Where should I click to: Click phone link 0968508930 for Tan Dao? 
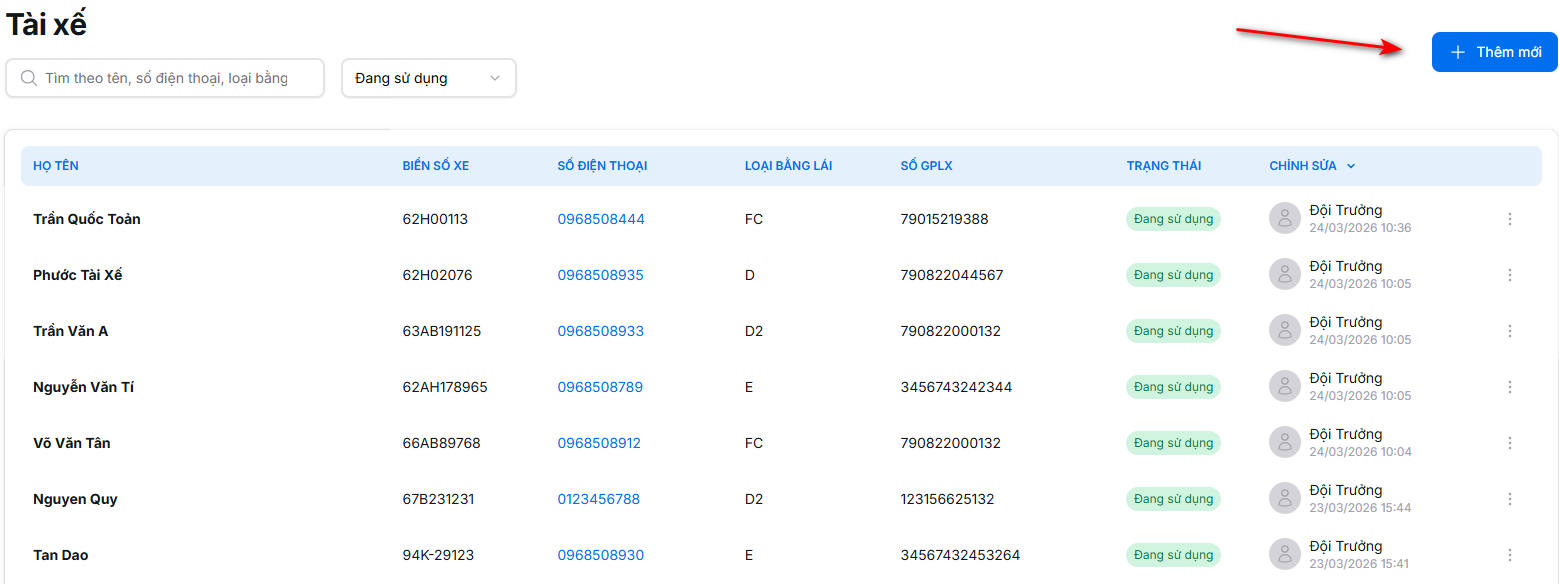(x=600, y=555)
